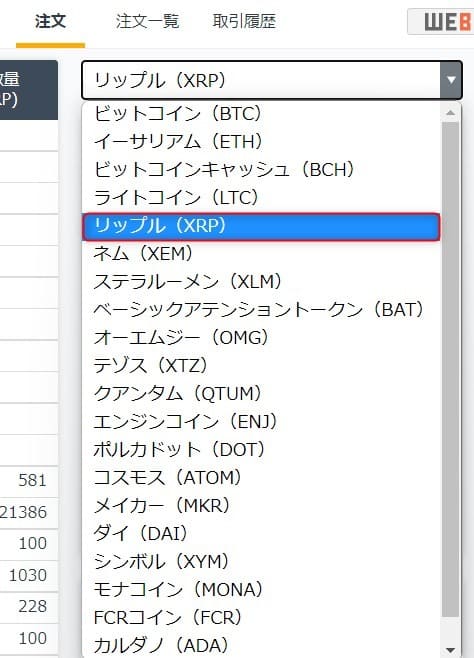The width and height of the screenshot is (474, 658).
Task: Choose ポルカドット (DOT) entry
Action: point(261,449)
